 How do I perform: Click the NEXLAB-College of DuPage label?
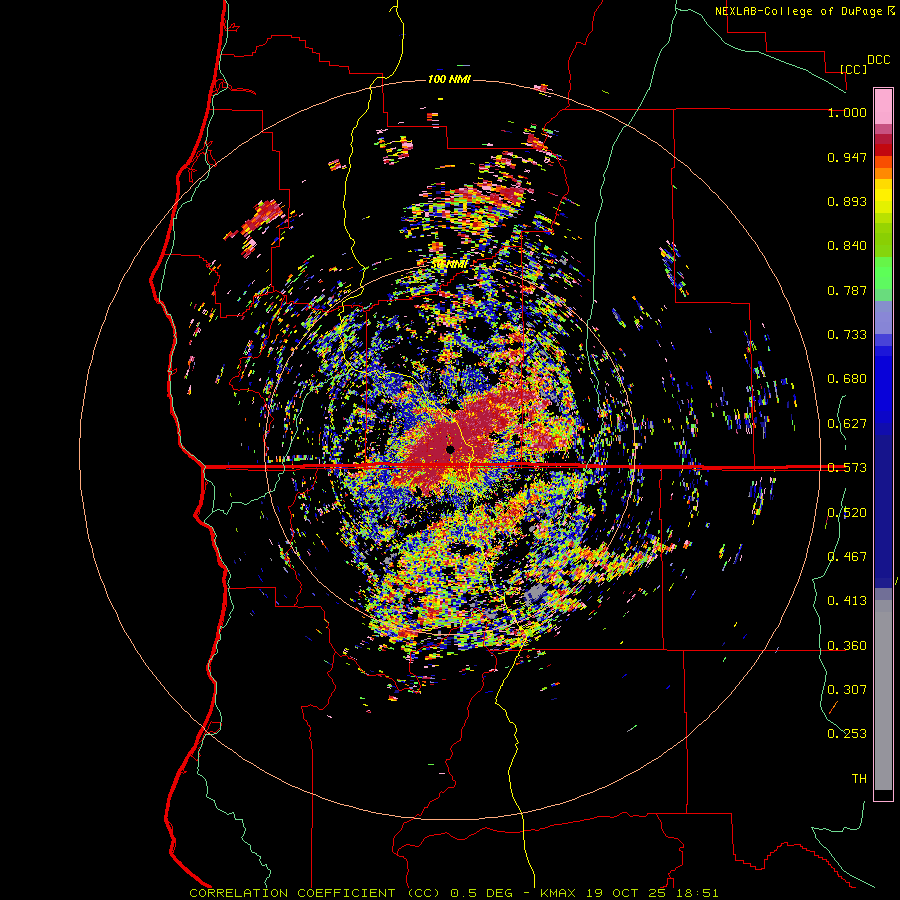(798, 11)
